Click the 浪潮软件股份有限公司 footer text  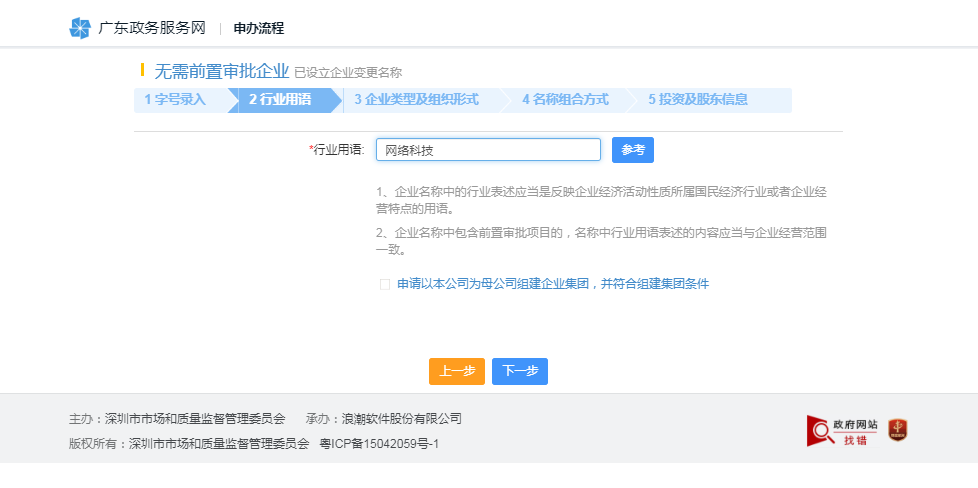[403, 419]
